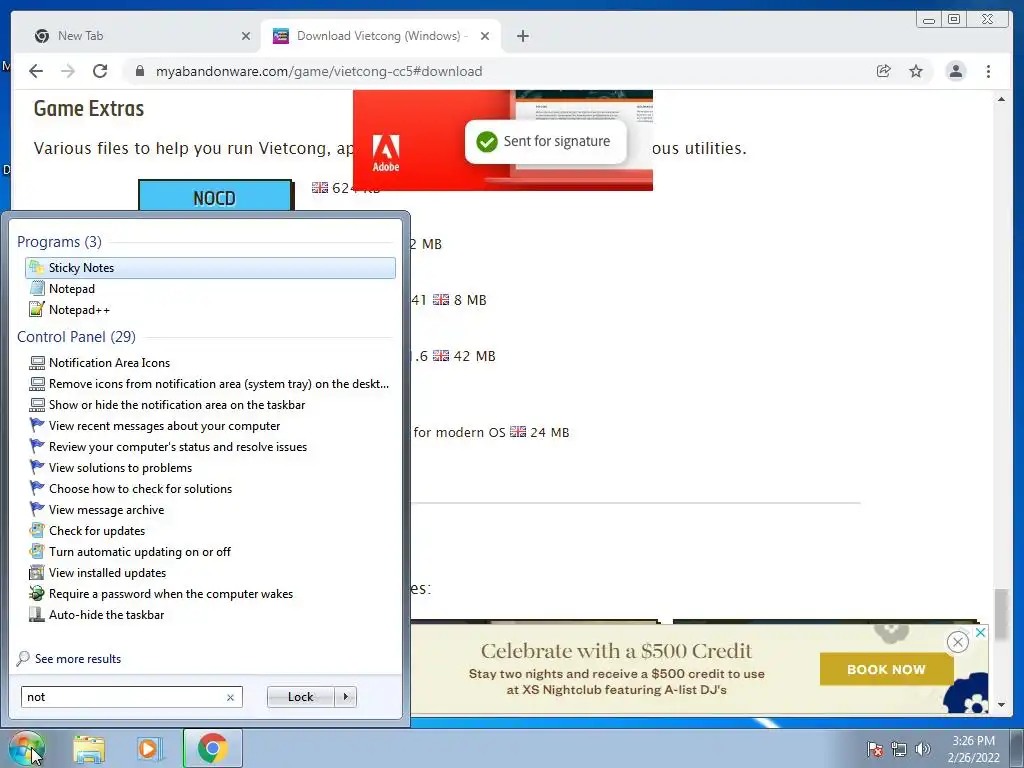
Task: Click the Chrome taskbar icon
Action: [x=213, y=748]
